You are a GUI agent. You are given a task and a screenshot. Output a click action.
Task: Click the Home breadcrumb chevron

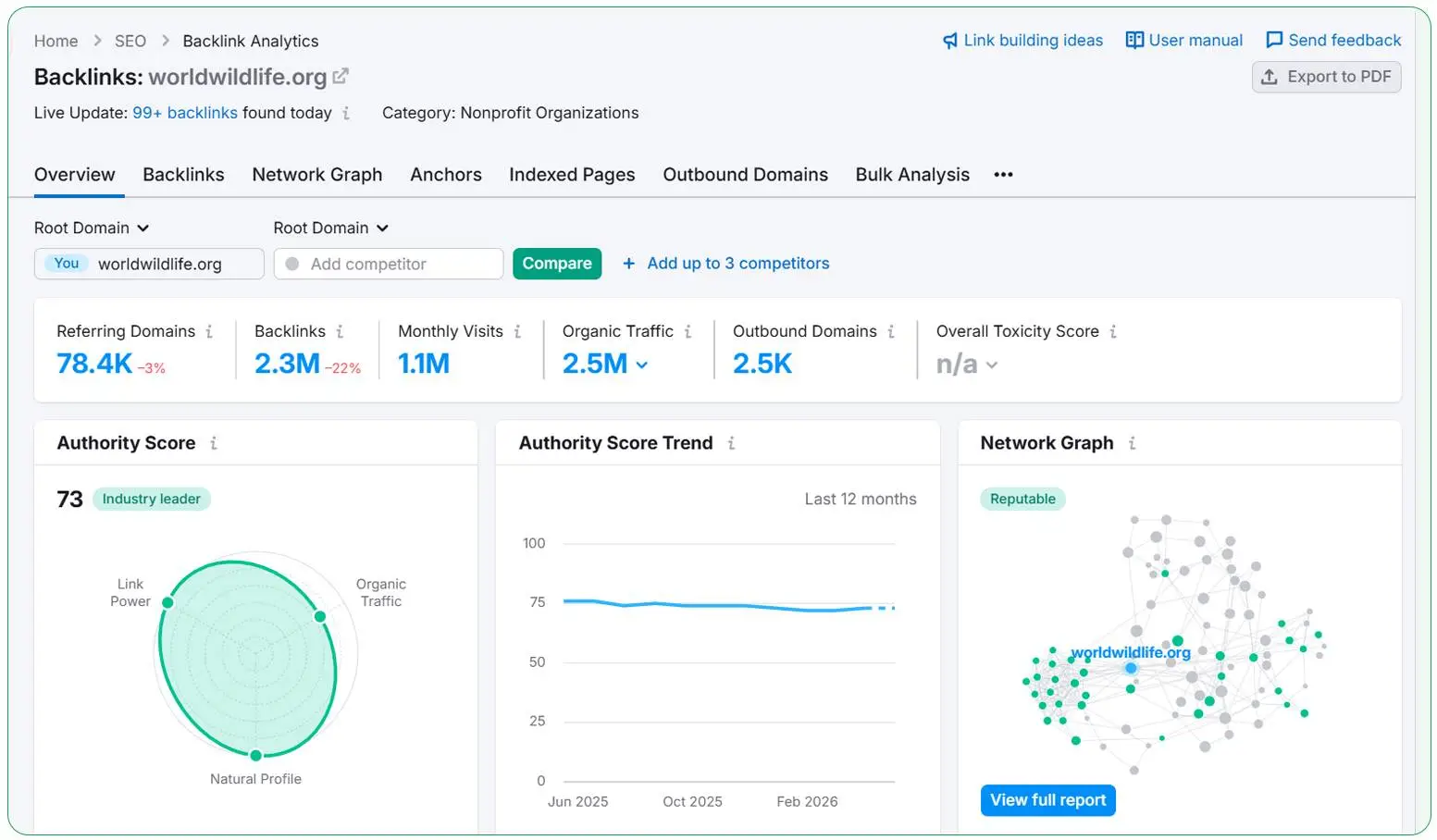pos(96,41)
